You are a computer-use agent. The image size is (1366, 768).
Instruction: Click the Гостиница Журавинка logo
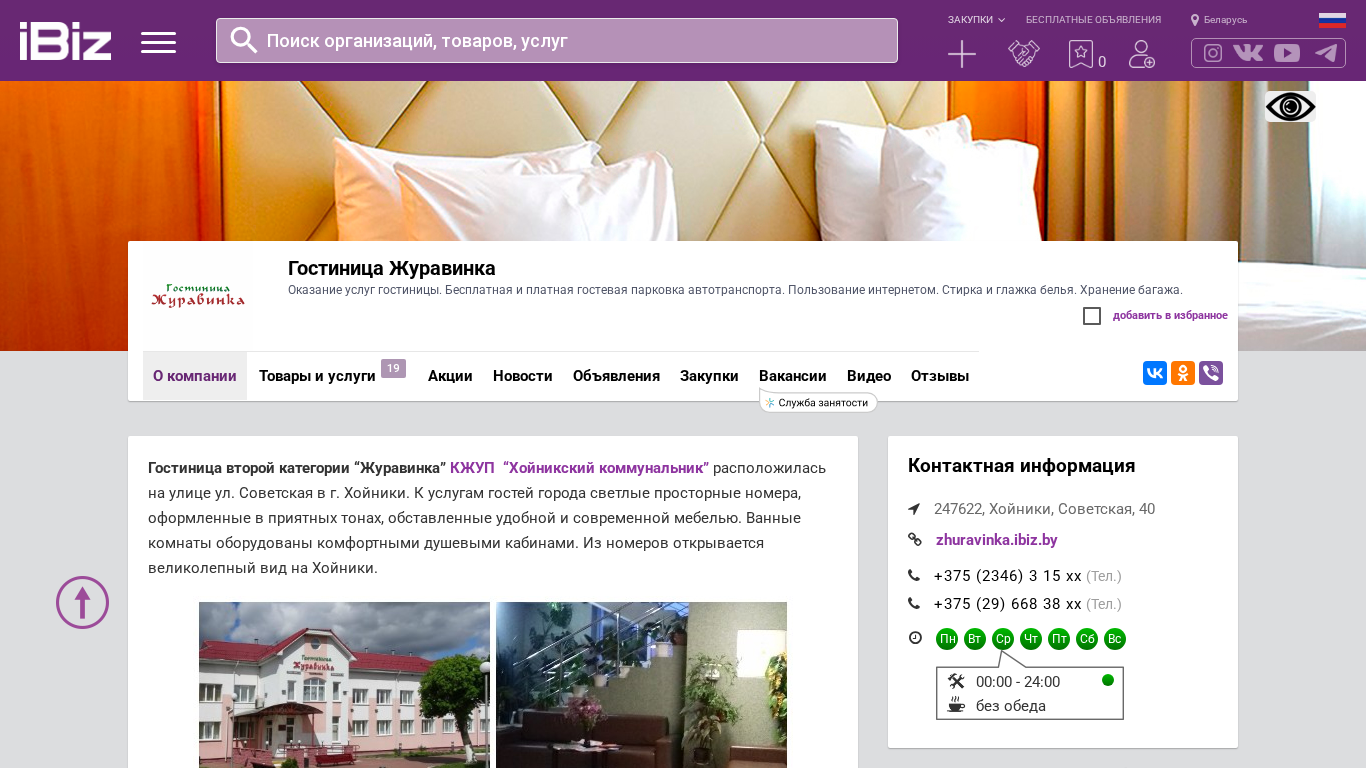[198, 297]
